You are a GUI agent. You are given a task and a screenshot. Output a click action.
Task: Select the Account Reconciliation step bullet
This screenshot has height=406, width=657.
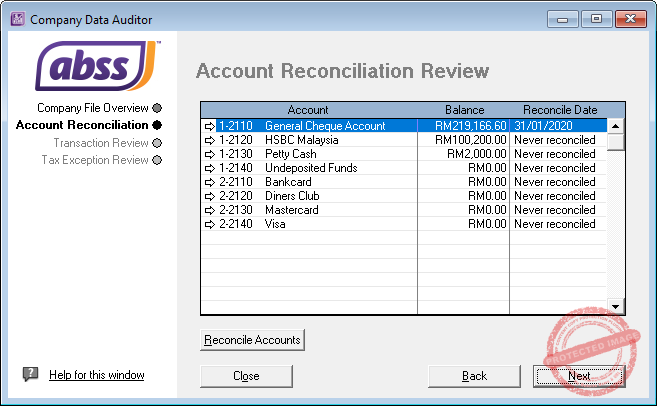click(157, 125)
